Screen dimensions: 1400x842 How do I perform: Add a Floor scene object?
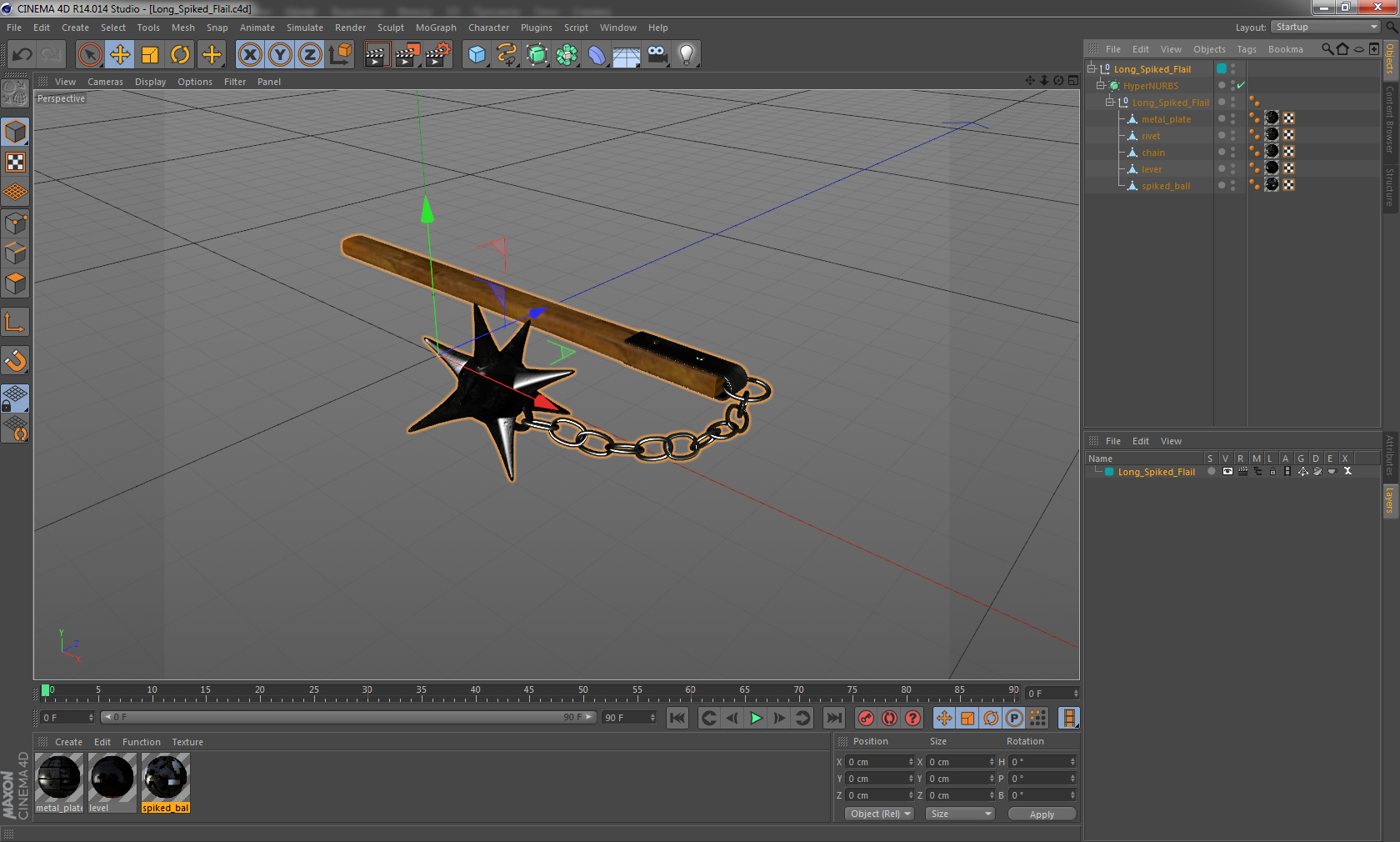[x=627, y=55]
